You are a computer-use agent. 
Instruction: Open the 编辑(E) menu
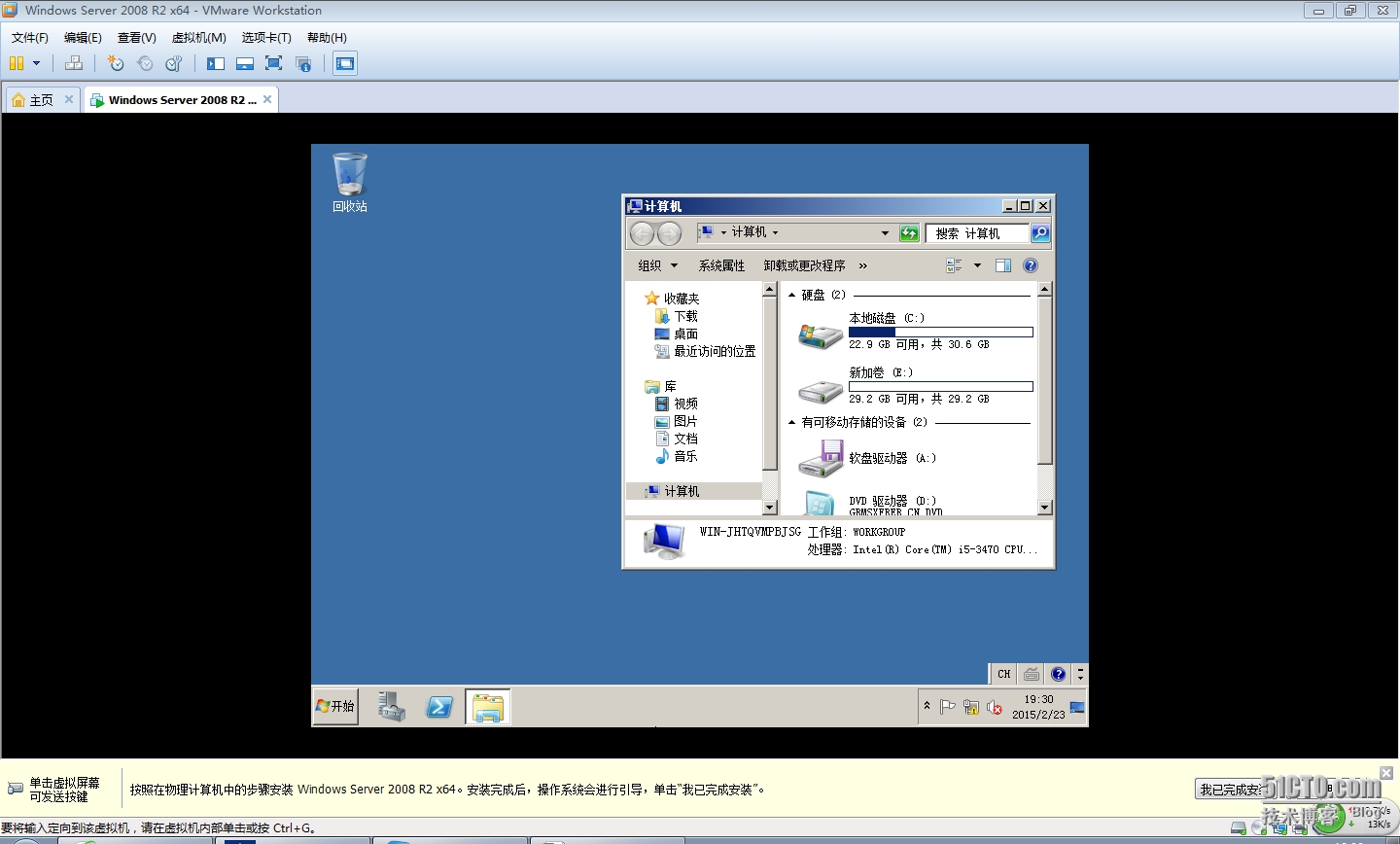click(x=83, y=38)
